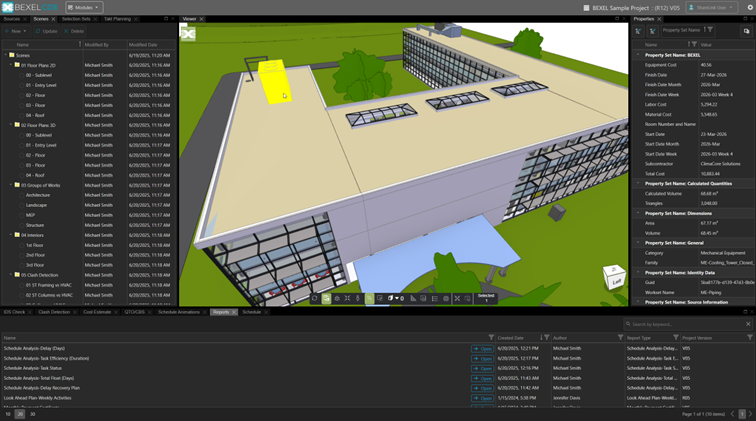Image resolution: width=756 pixels, height=421 pixels.
Task: Select the 04 - Roof scene radio button
Action: [21, 115]
